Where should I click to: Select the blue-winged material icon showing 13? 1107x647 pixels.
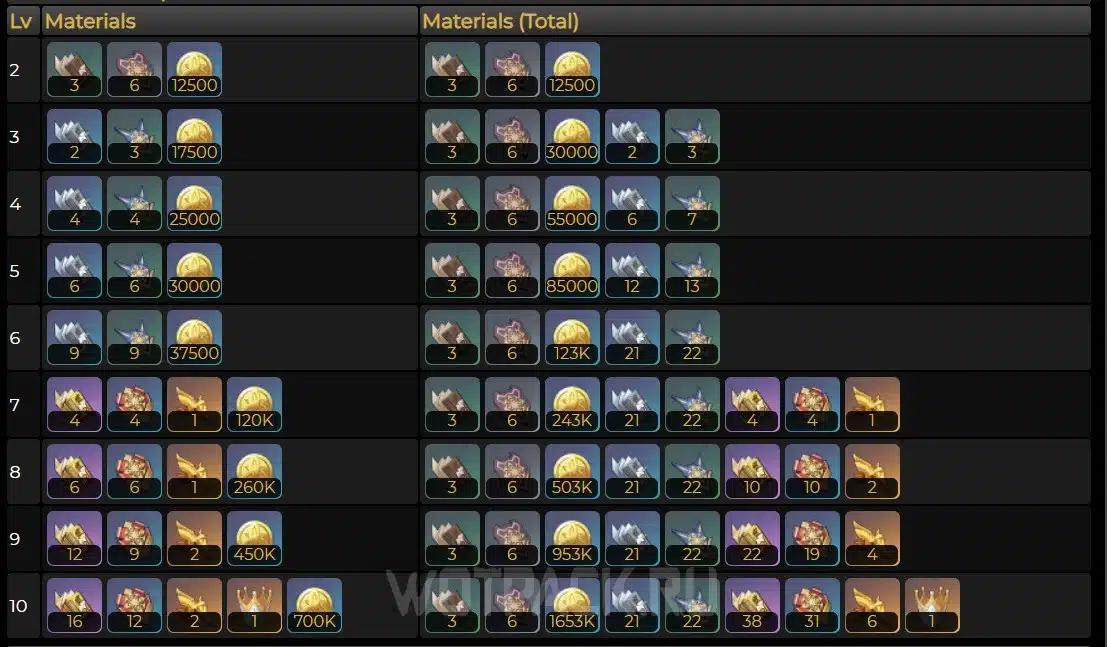pyautogui.click(x=692, y=270)
